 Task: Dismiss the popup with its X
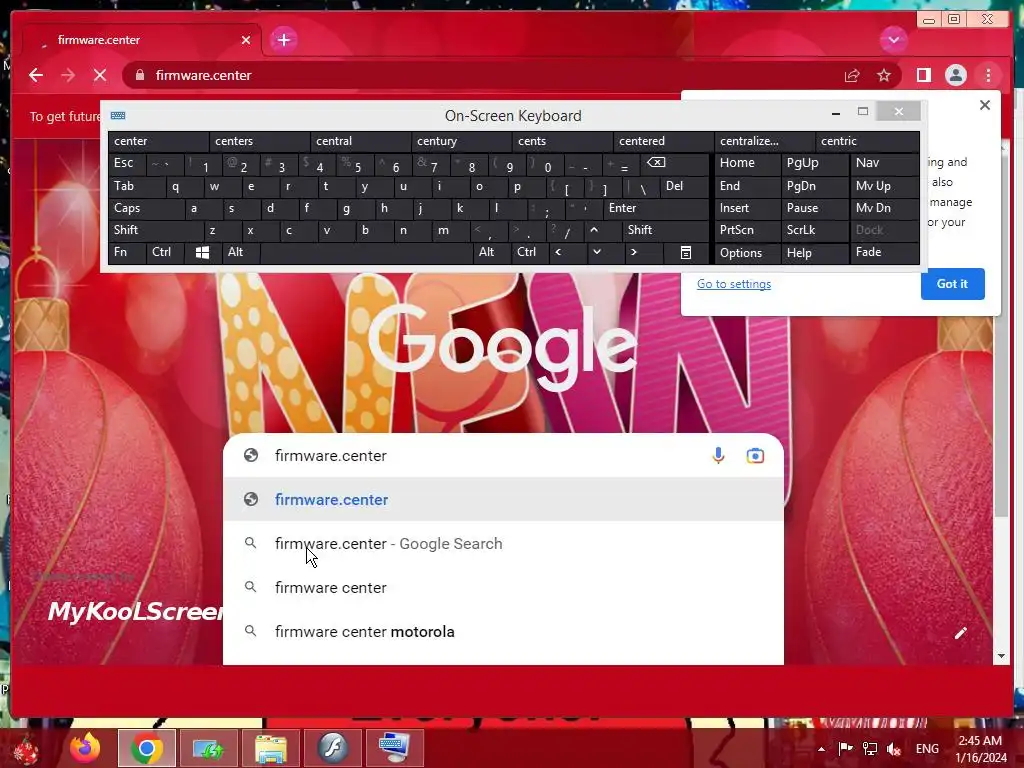click(985, 105)
